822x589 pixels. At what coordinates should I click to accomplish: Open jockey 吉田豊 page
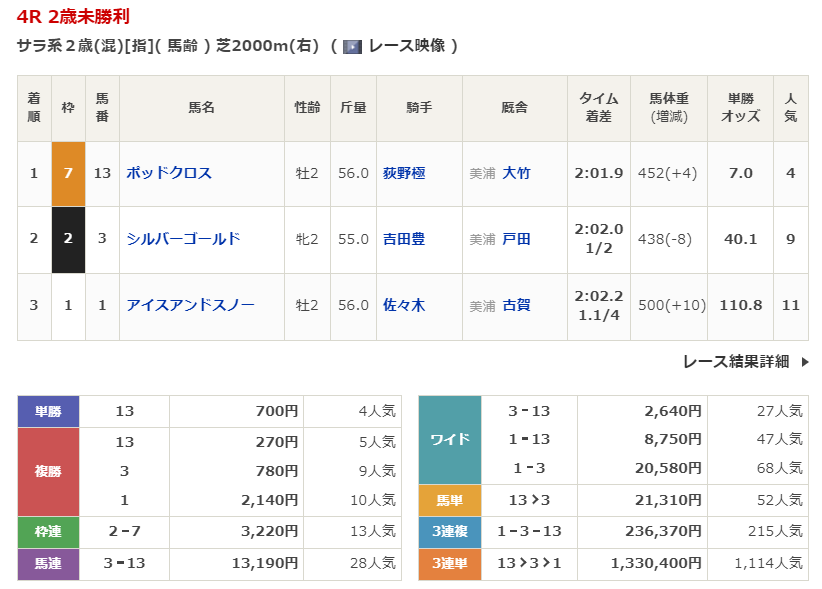click(x=404, y=239)
